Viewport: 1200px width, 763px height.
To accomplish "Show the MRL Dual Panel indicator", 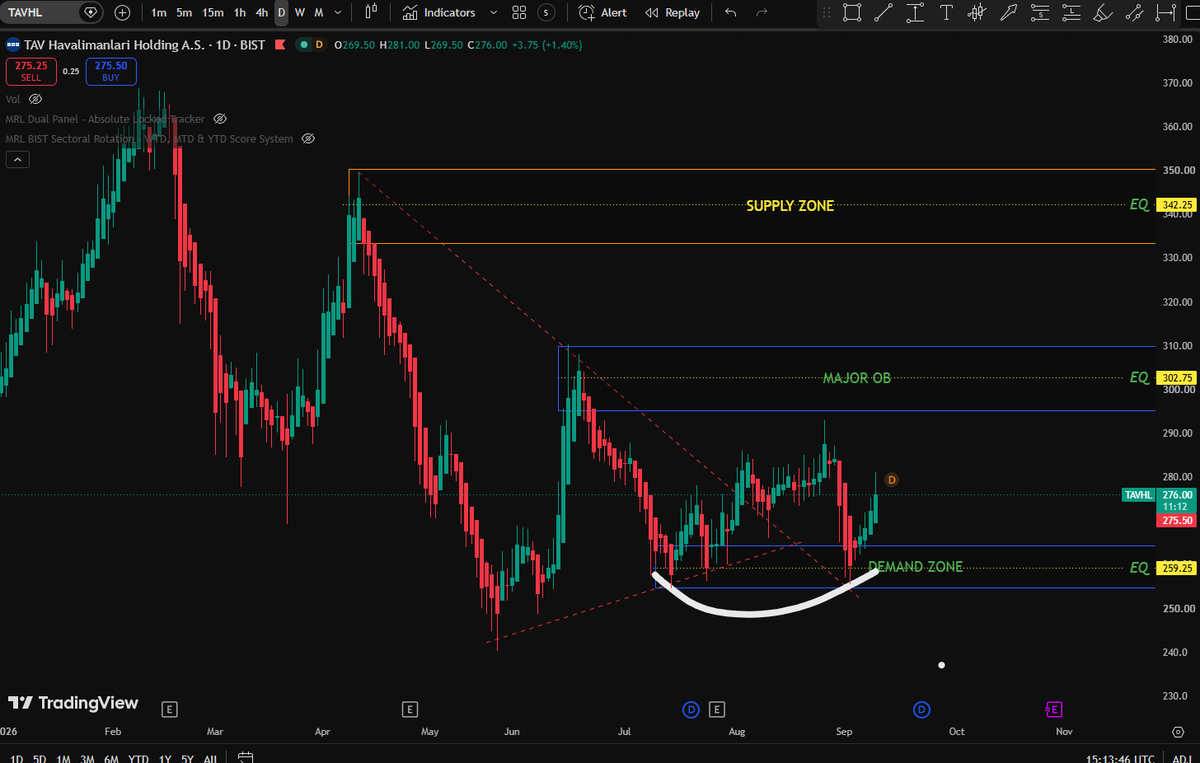I will pos(220,119).
